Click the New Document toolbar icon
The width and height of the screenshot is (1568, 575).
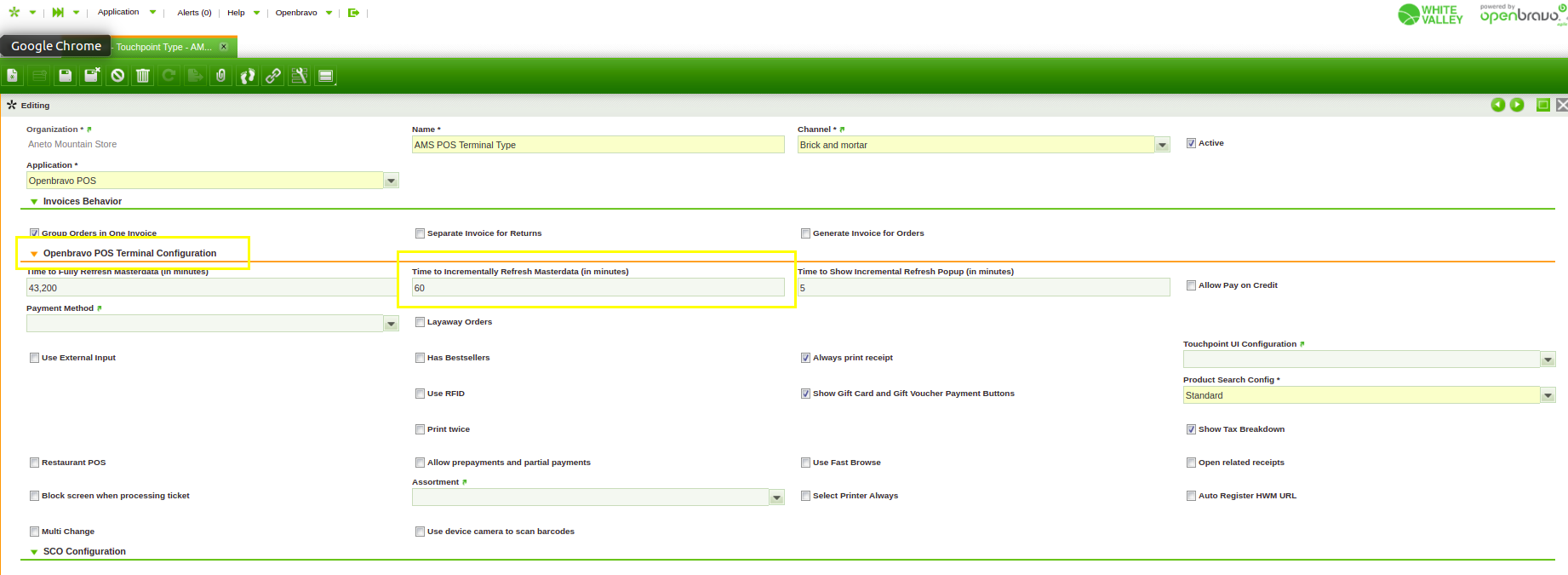[13, 76]
